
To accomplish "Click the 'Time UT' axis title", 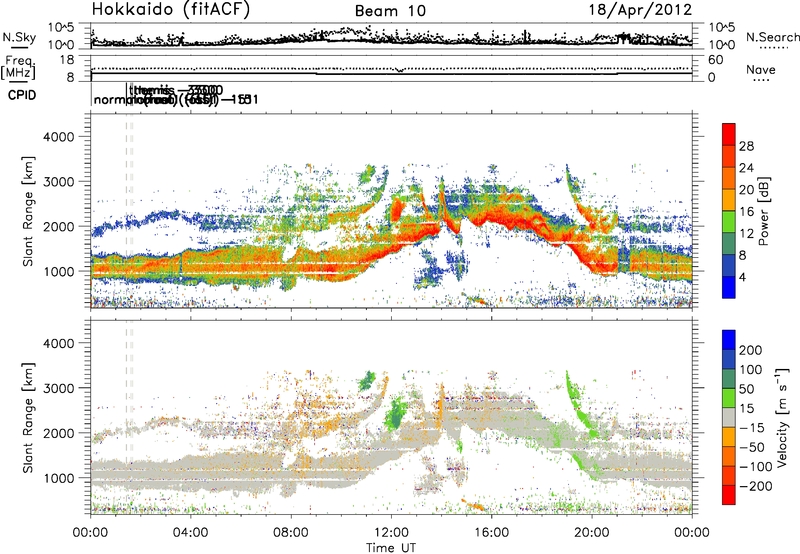I will [391, 548].
